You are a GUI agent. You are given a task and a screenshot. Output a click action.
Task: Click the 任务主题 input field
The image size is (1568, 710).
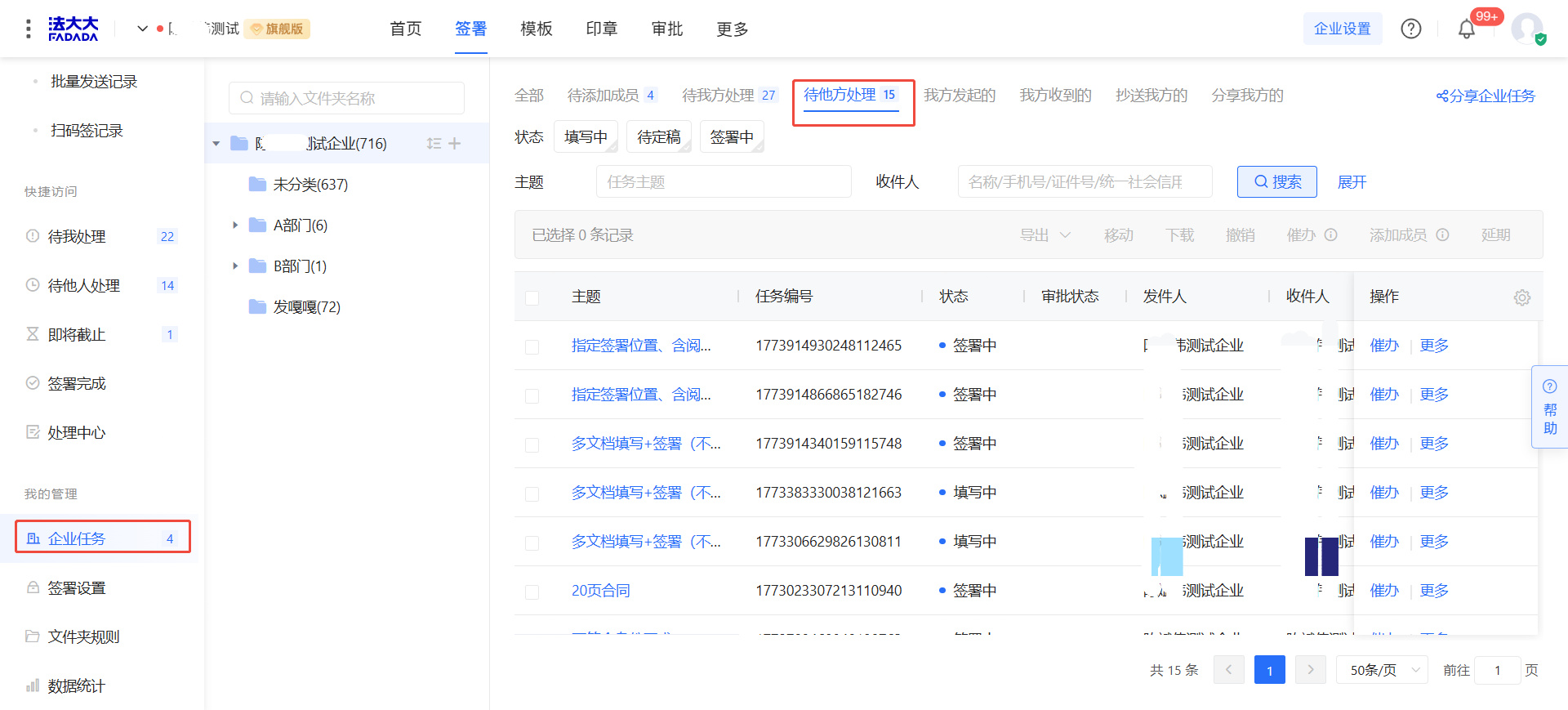724,181
